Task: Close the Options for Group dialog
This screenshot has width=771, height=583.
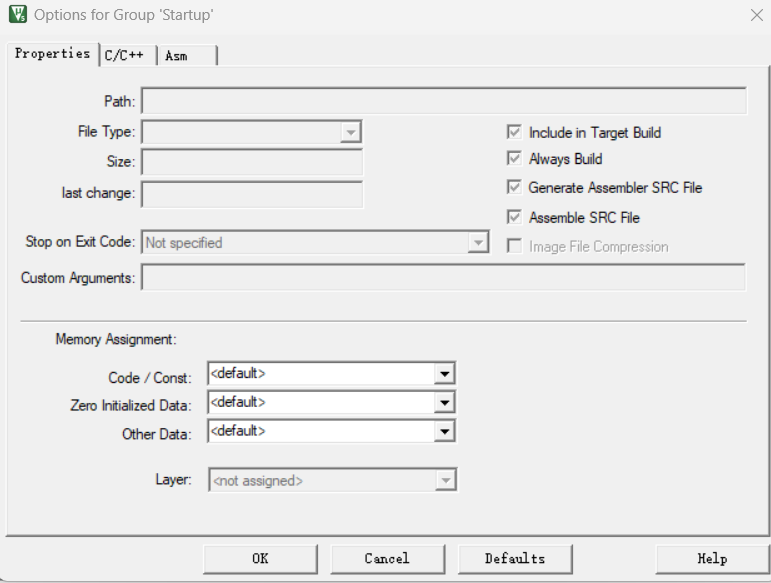Action: coord(756,15)
